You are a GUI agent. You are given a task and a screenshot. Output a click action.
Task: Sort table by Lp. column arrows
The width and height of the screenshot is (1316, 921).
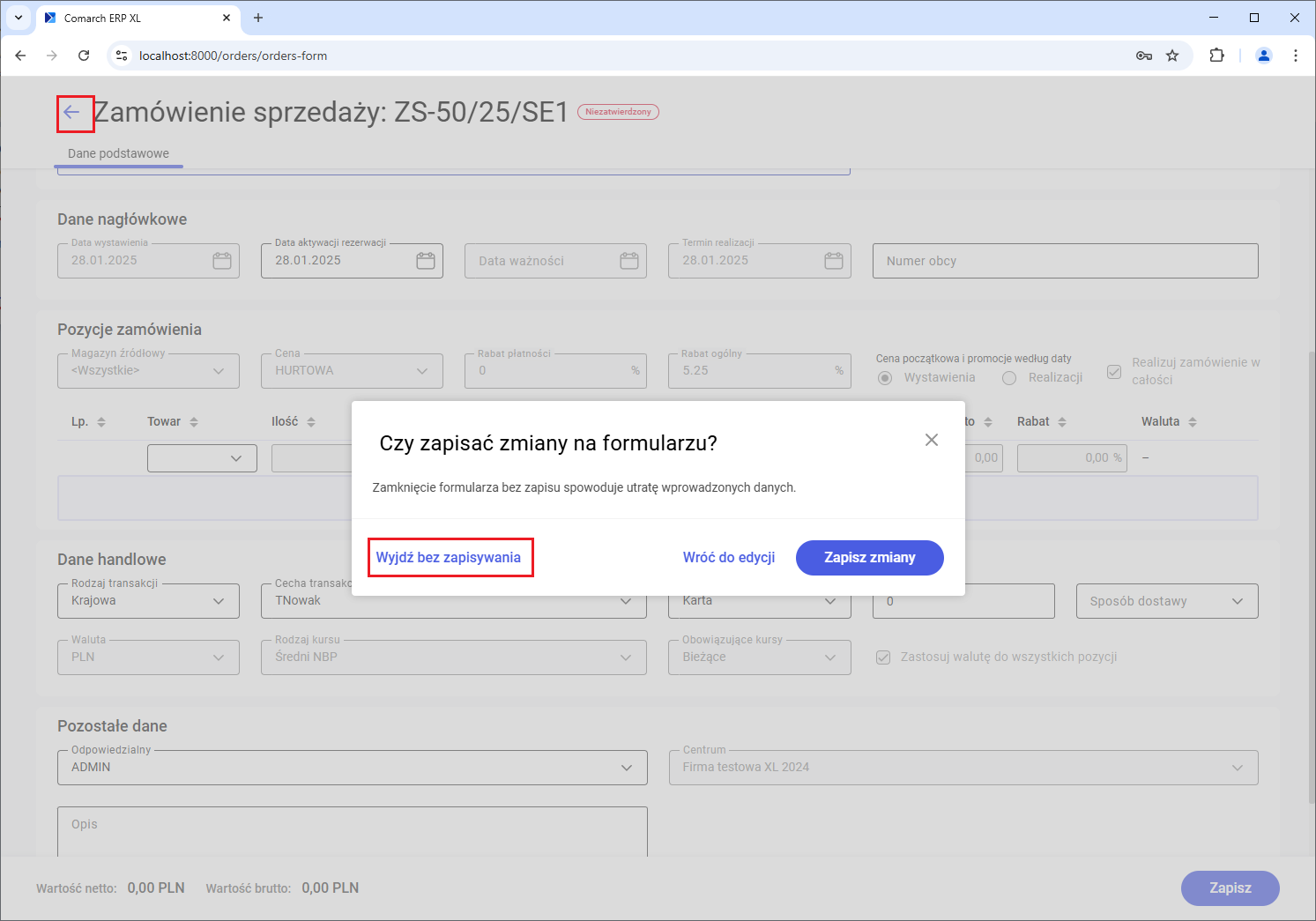click(101, 422)
